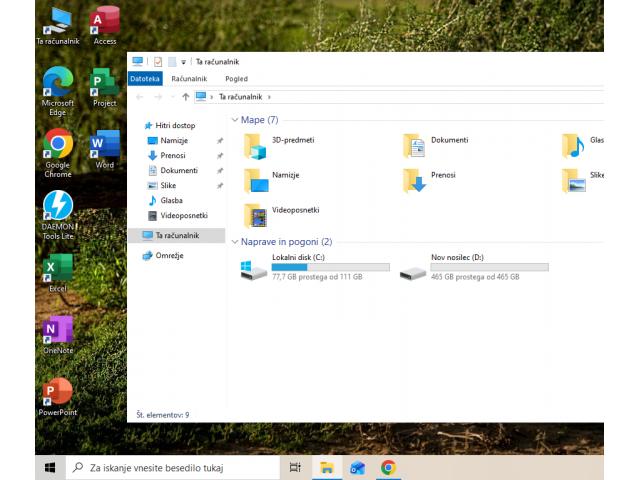Click the Properties checkmark in quick access toolbar
Viewport: 640px width, 480px height.
(157, 62)
